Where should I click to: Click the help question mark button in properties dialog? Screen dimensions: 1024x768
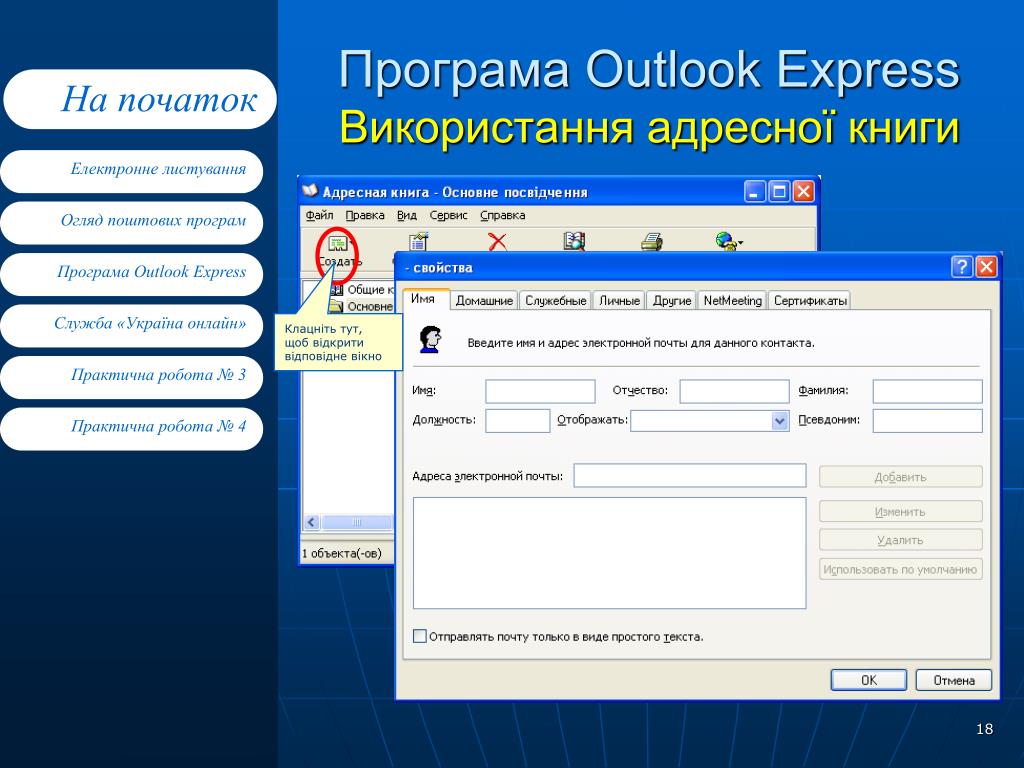[961, 266]
